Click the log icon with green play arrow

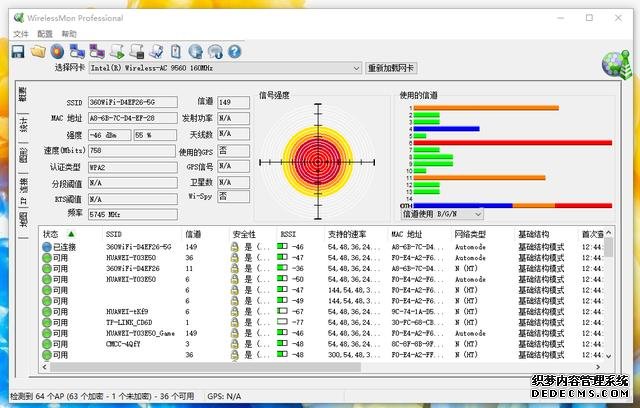tap(117, 52)
